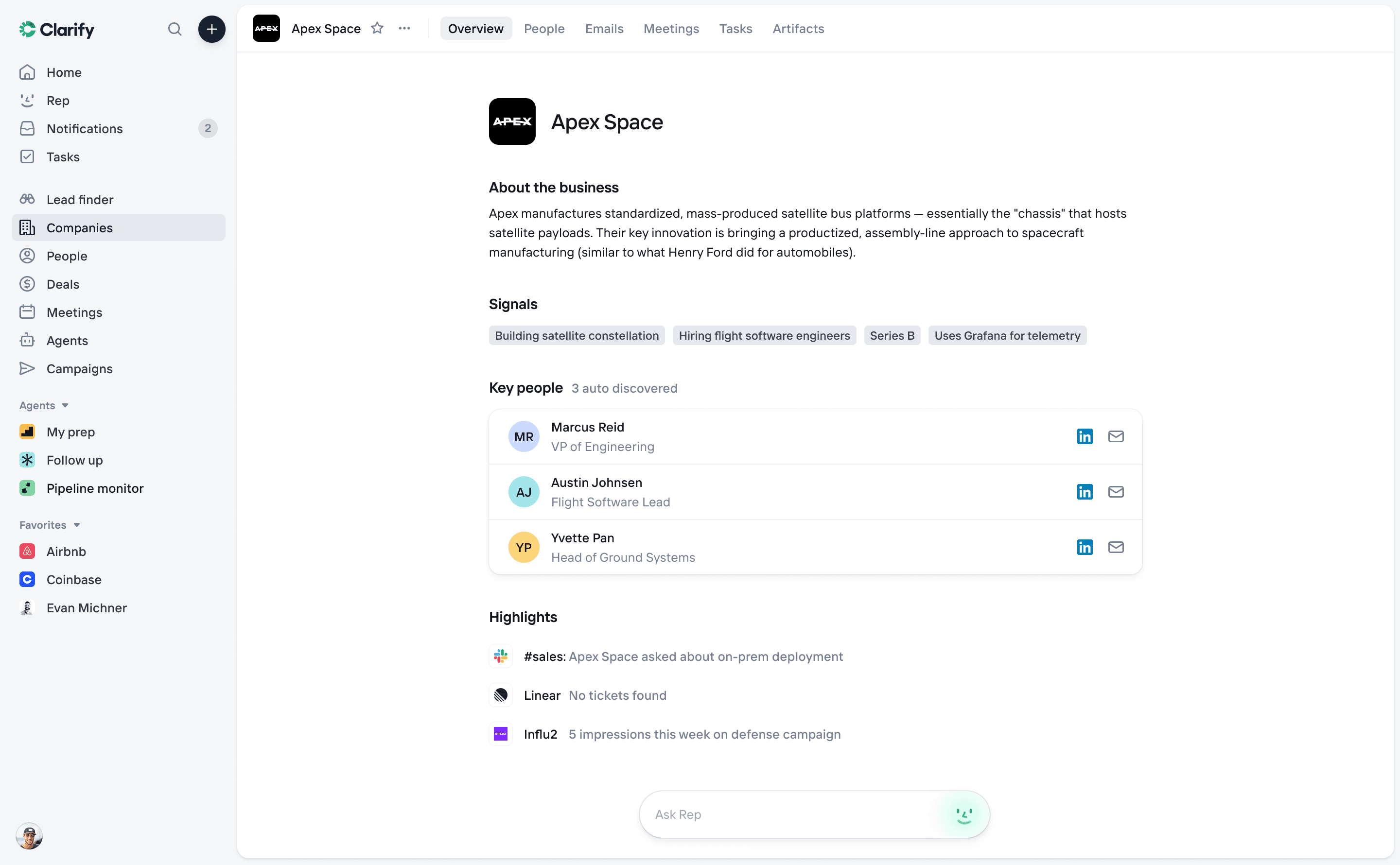Open Yvette Pan's profile name
This screenshot has height=865, width=1400.
coord(582,538)
